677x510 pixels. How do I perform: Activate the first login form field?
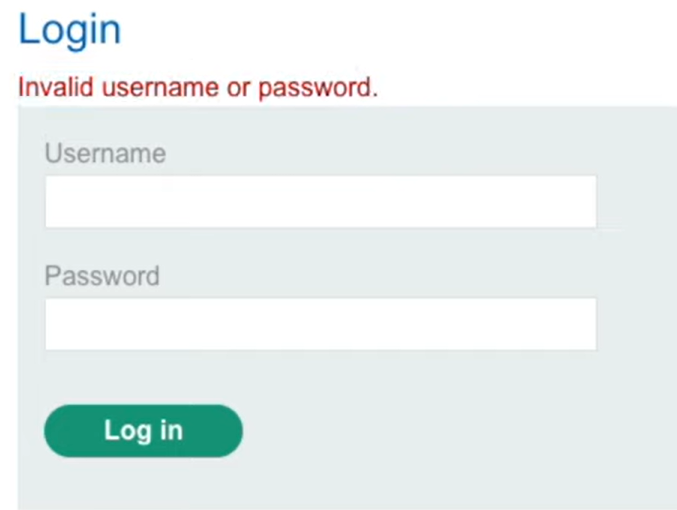320,201
